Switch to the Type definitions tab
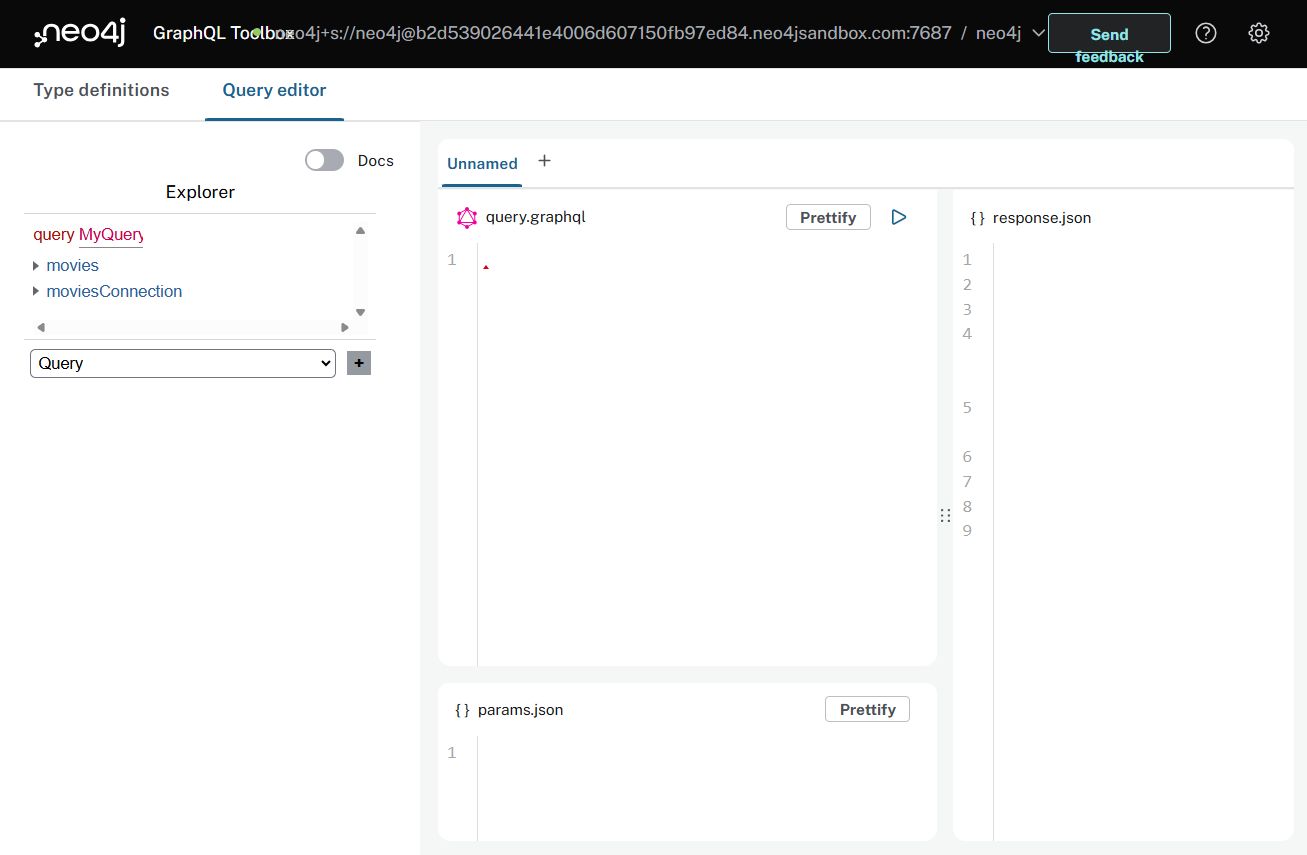The height and width of the screenshot is (855, 1307). pyautogui.click(x=101, y=90)
